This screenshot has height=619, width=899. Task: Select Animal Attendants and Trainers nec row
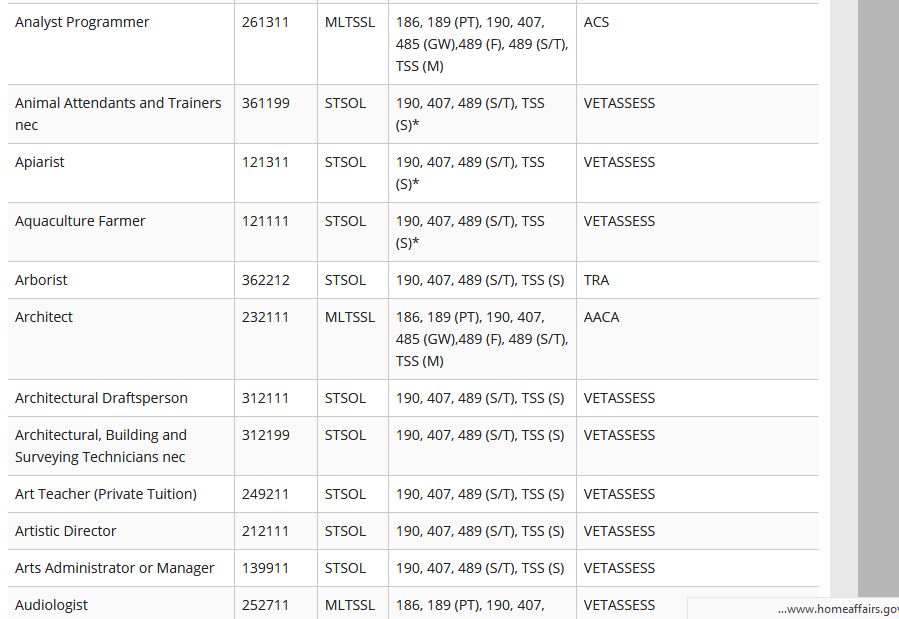(x=413, y=114)
